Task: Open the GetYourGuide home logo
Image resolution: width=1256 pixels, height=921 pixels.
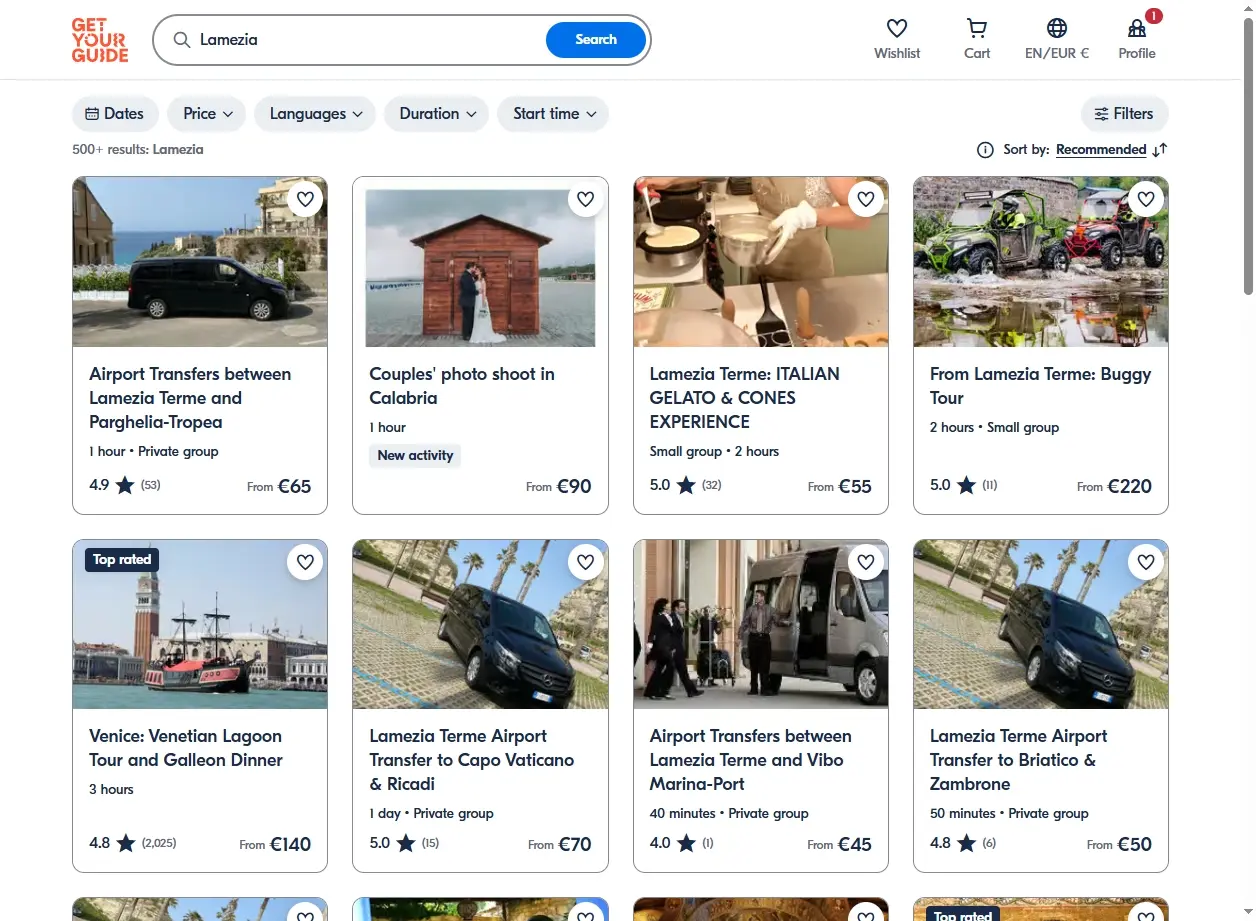Action: pos(100,40)
